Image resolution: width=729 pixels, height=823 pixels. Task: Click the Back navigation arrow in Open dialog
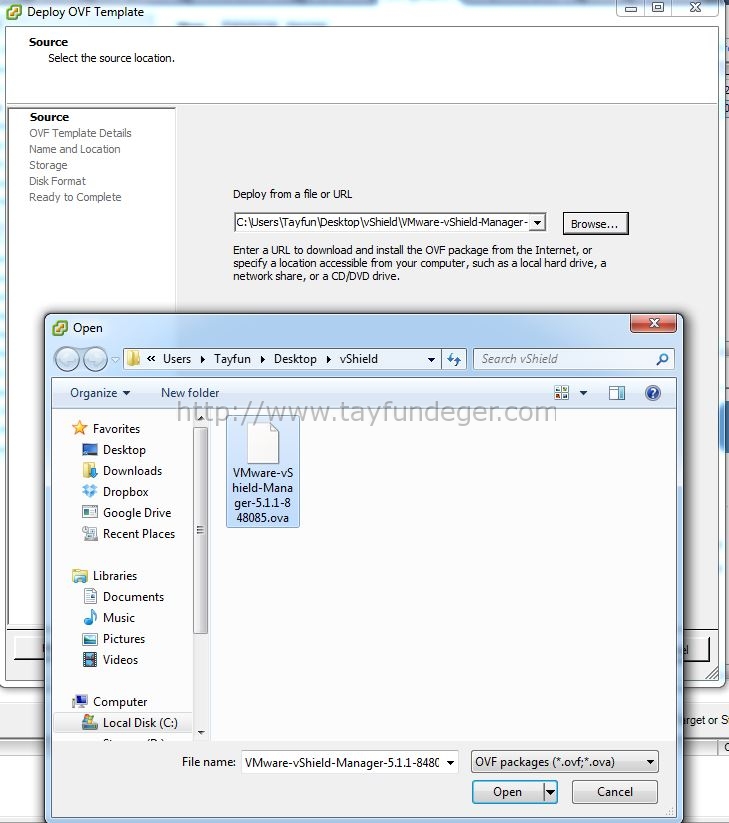click(x=67, y=360)
